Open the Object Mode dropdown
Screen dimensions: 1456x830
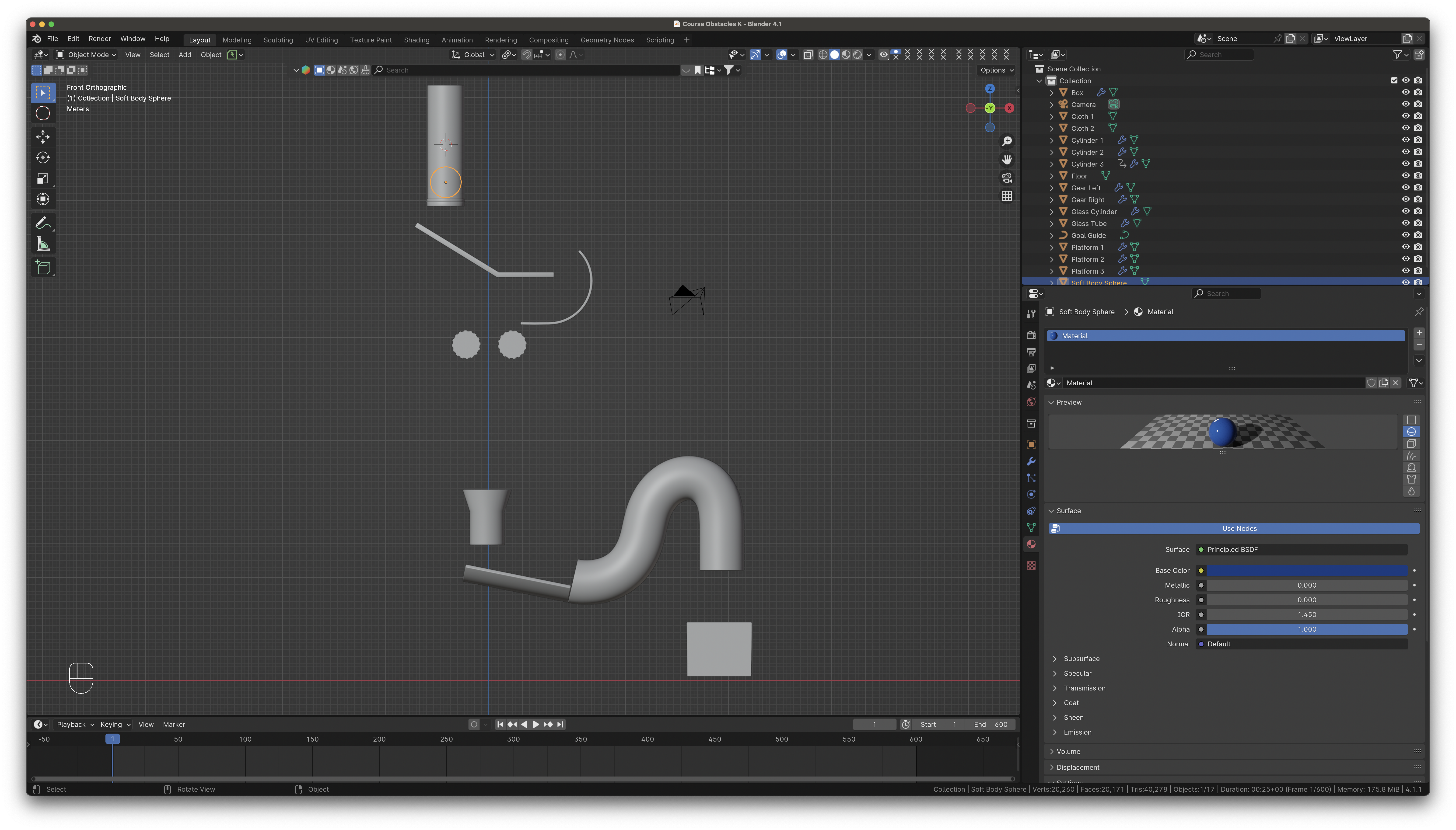[x=86, y=55]
